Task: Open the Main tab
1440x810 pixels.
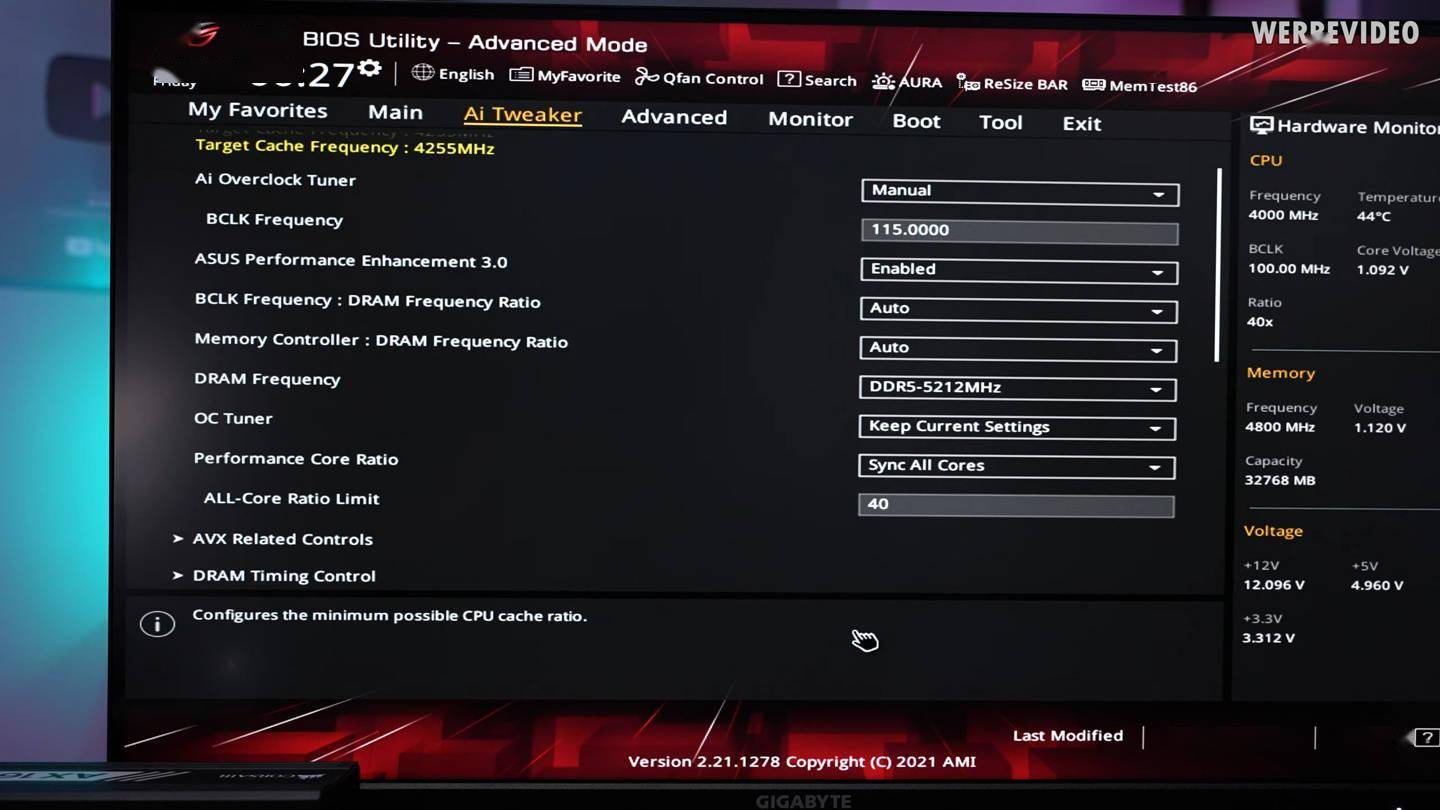Action: click(x=395, y=112)
